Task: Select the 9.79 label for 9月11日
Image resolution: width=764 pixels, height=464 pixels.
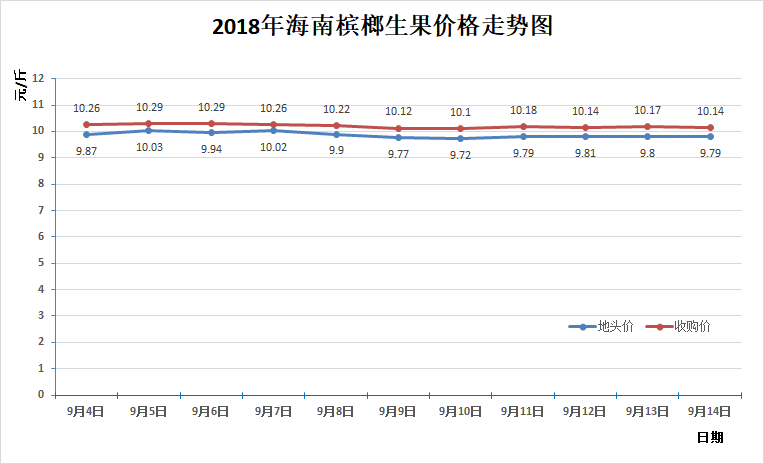Action: (523, 153)
